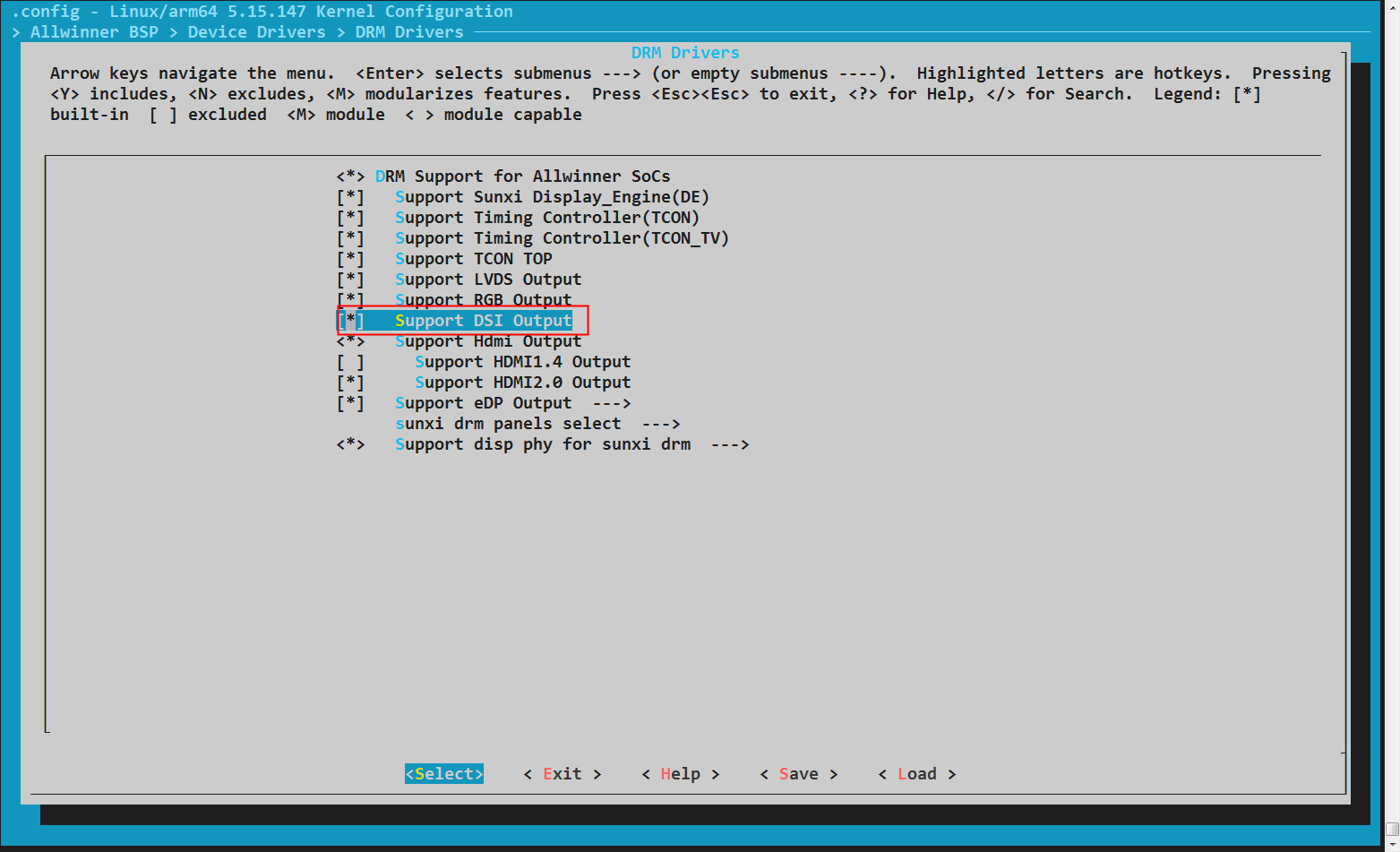Select highlighted Support DSI Output entry
Screen dimensions: 1400x852
(482, 321)
